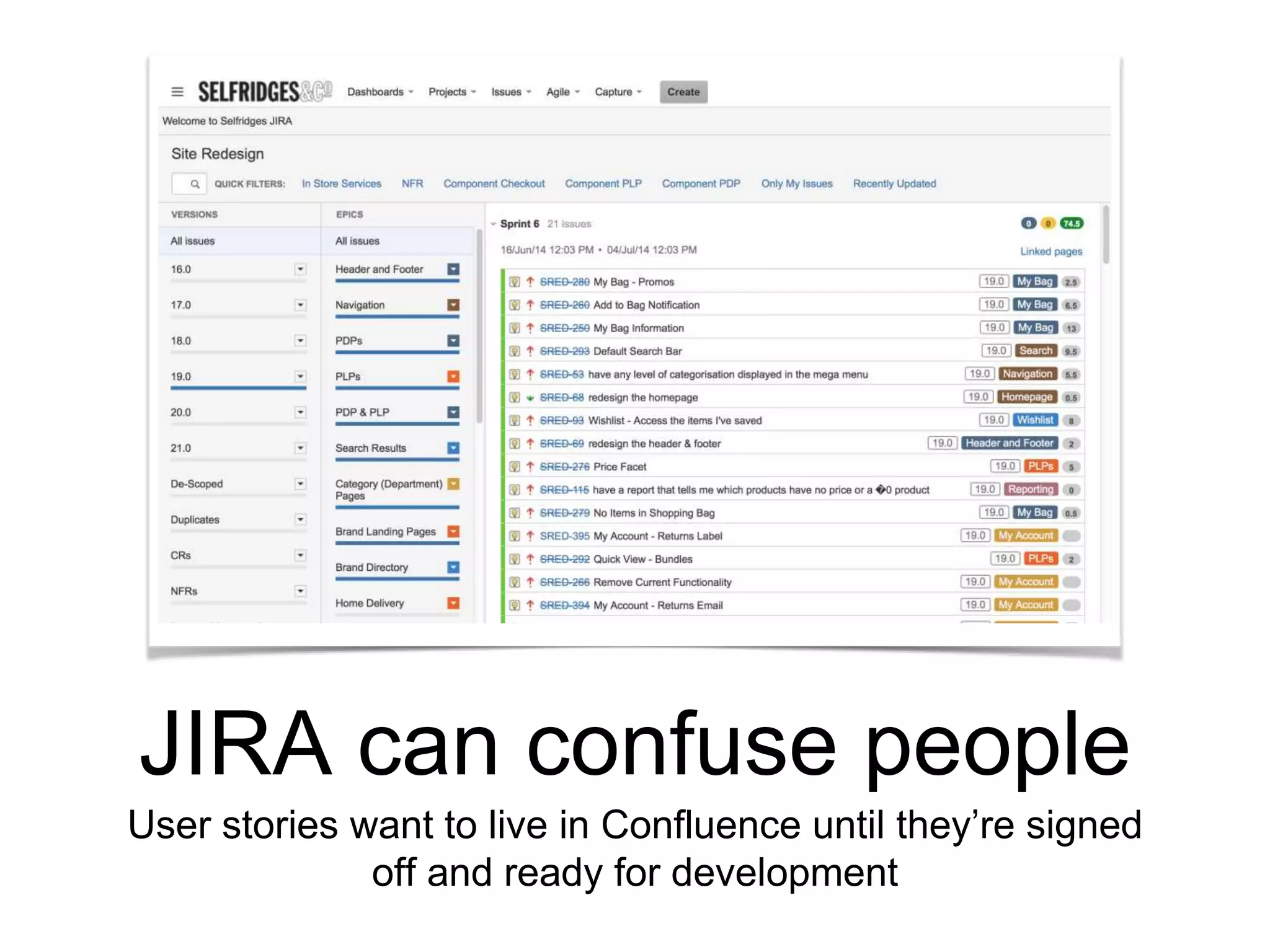Click Search epic label on SRED-293
Viewport: 1270px width, 952px height.
point(1036,351)
